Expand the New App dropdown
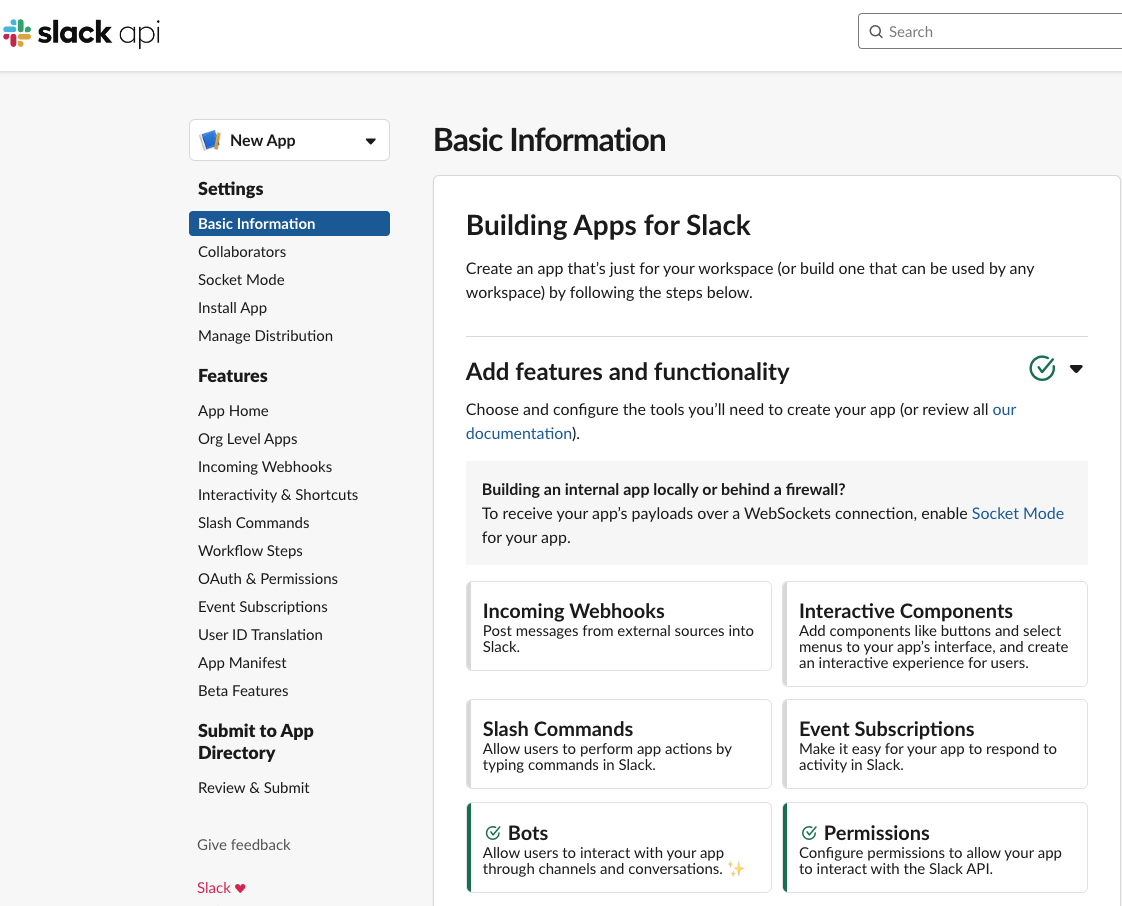The height and width of the screenshot is (906, 1122). point(370,140)
